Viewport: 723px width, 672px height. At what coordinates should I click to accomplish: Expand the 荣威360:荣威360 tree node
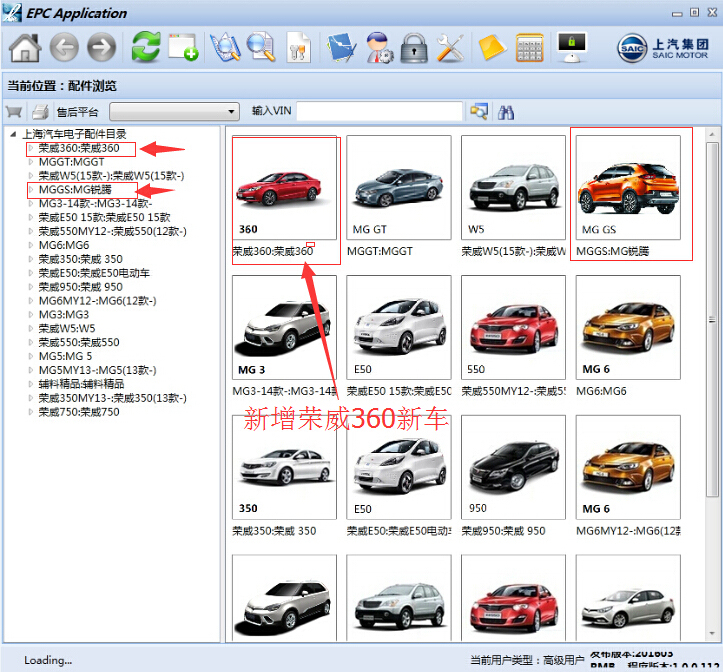click(31, 148)
